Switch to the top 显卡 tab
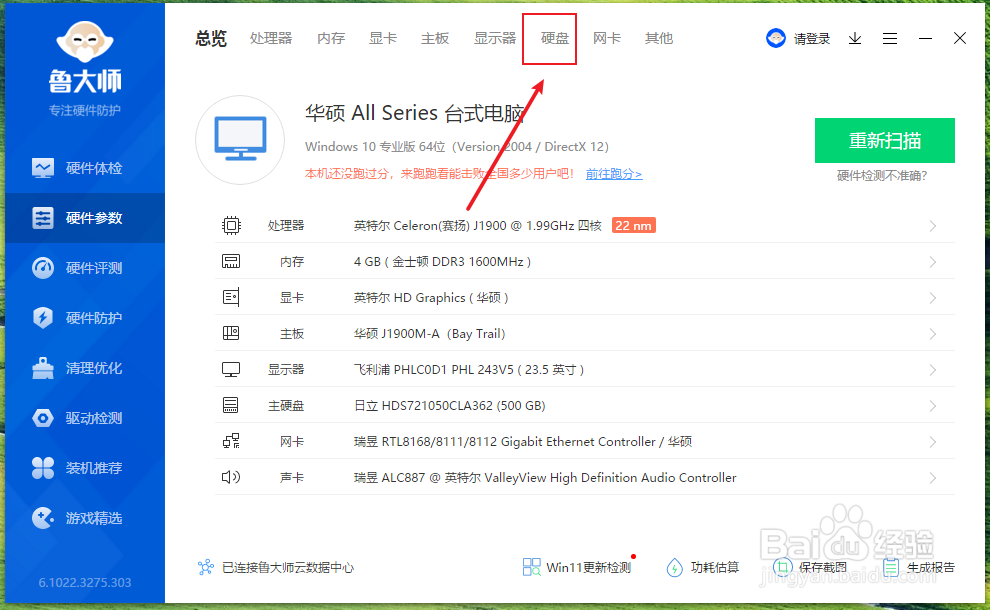 click(x=383, y=39)
